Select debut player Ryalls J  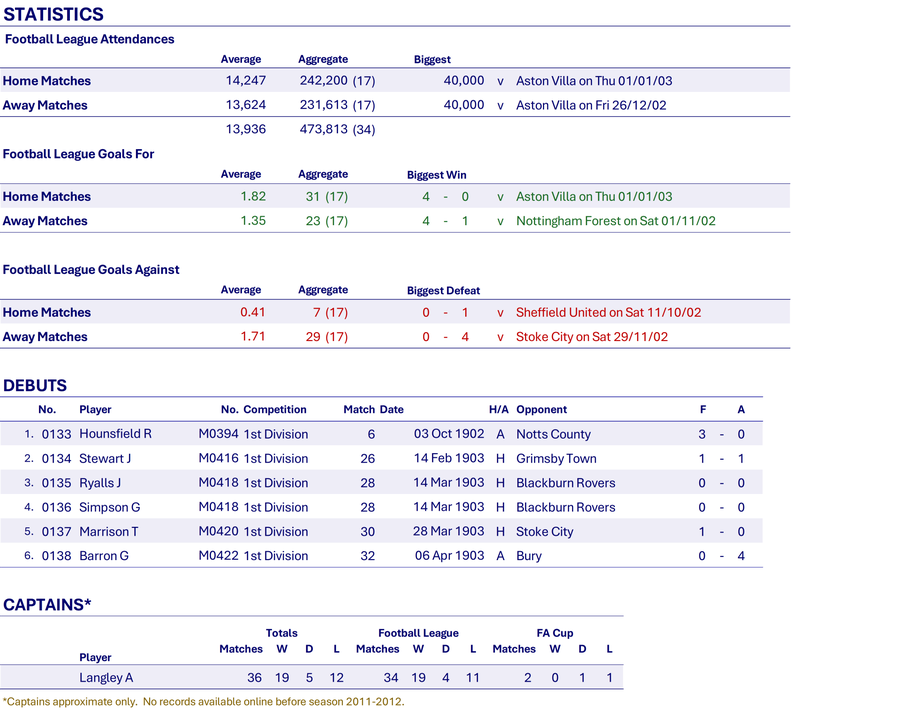click(x=100, y=483)
